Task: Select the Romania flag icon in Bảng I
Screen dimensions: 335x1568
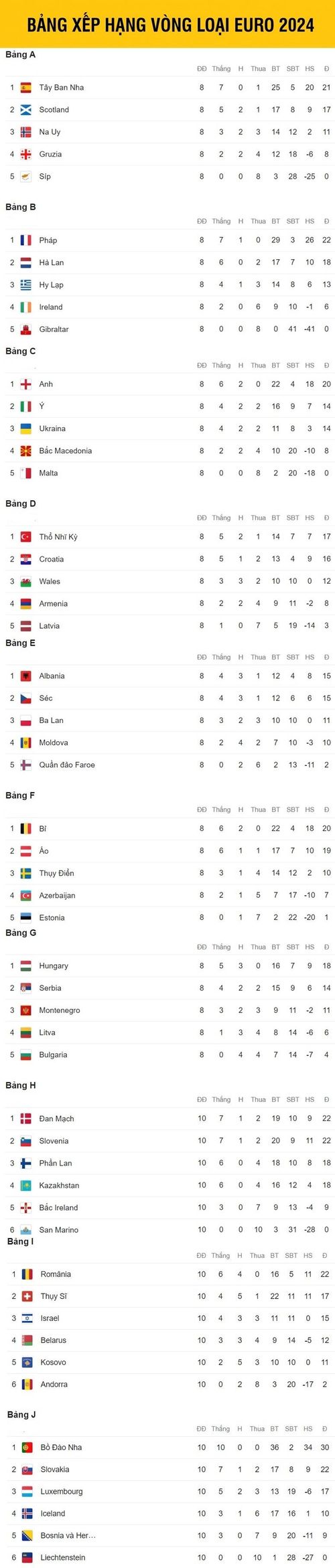Action: pyautogui.click(x=27, y=1274)
